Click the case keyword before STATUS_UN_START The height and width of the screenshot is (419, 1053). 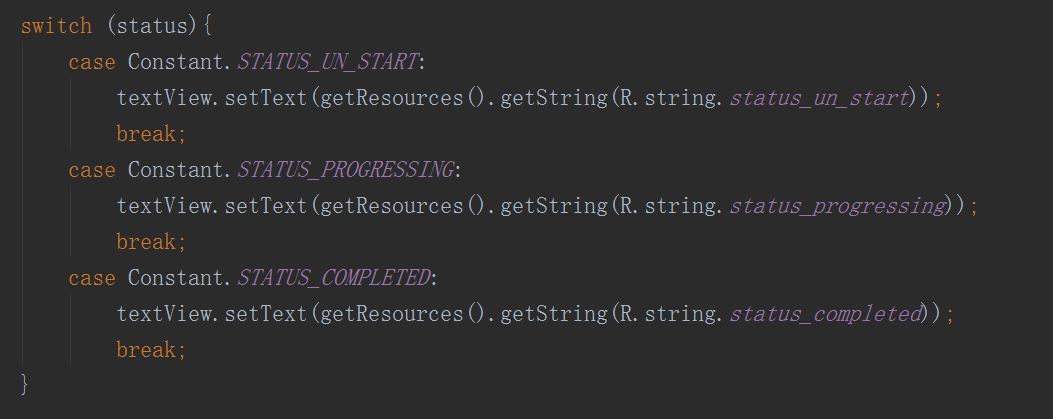pyautogui.click(x=92, y=62)
